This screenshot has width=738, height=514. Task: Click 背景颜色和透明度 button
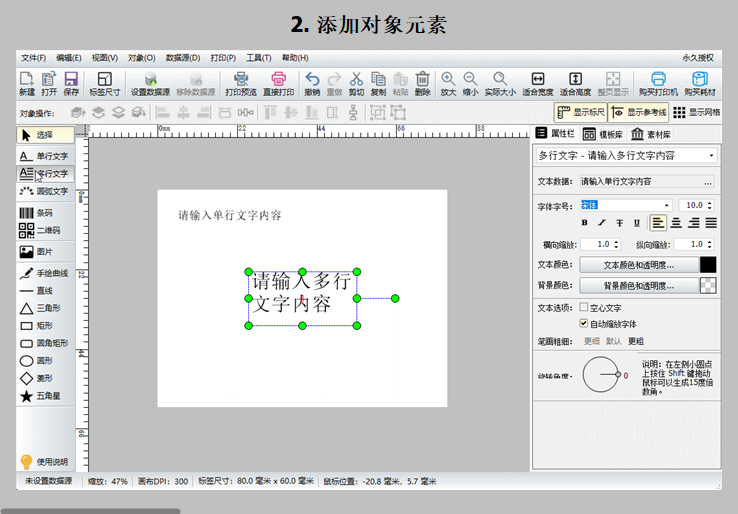point(639,286)
